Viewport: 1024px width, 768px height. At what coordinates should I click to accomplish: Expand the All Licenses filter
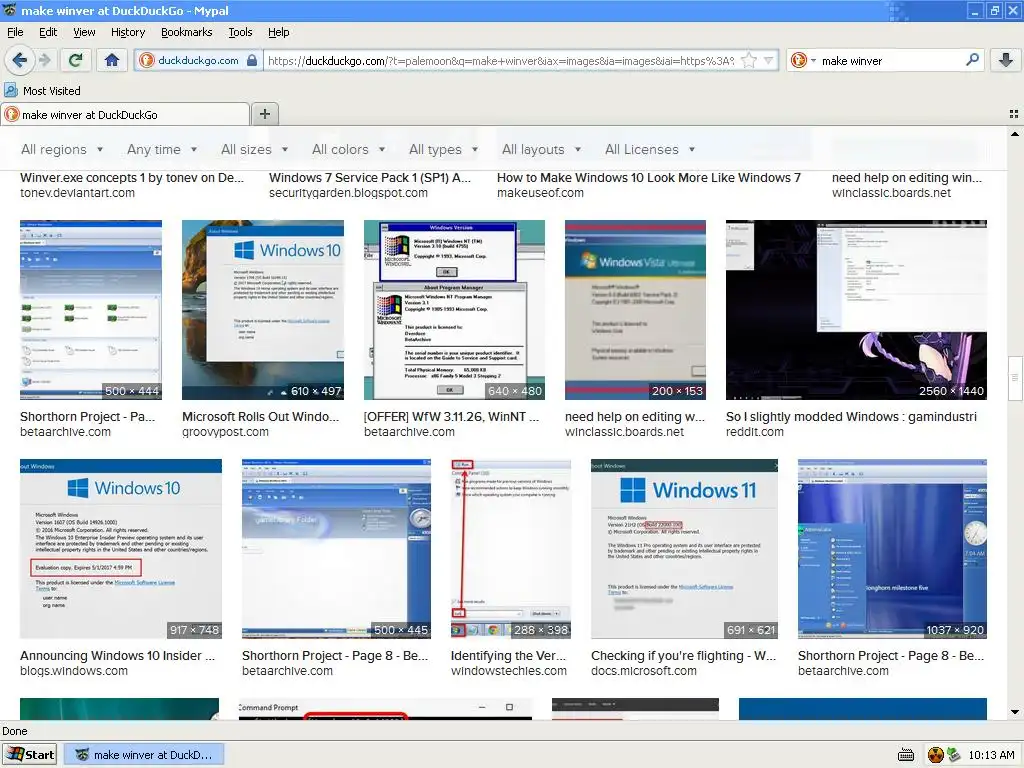pyautogui.click(x=650, y=150)
